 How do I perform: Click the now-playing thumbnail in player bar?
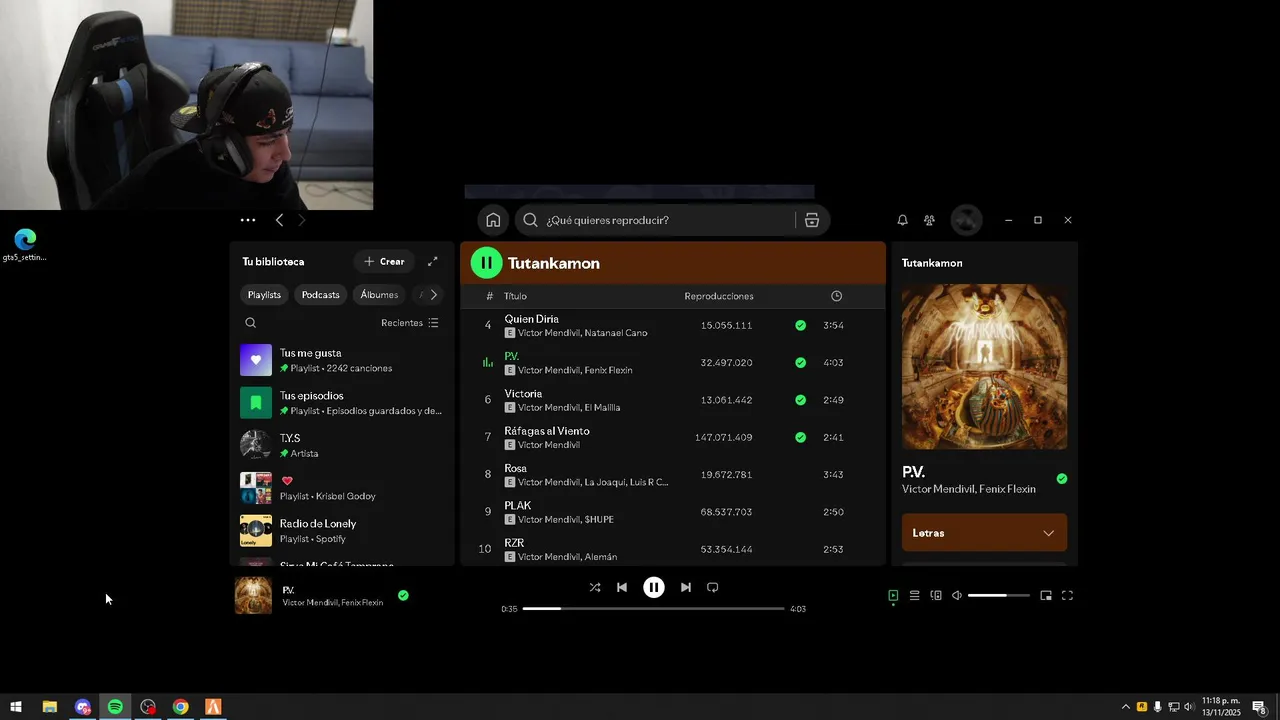coord(253,595)
